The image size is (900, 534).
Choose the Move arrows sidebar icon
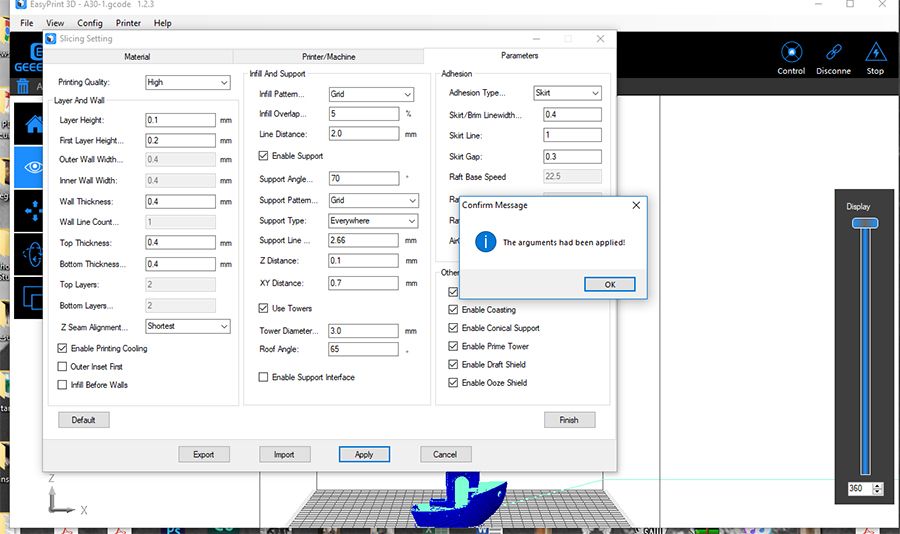point(33,211)
